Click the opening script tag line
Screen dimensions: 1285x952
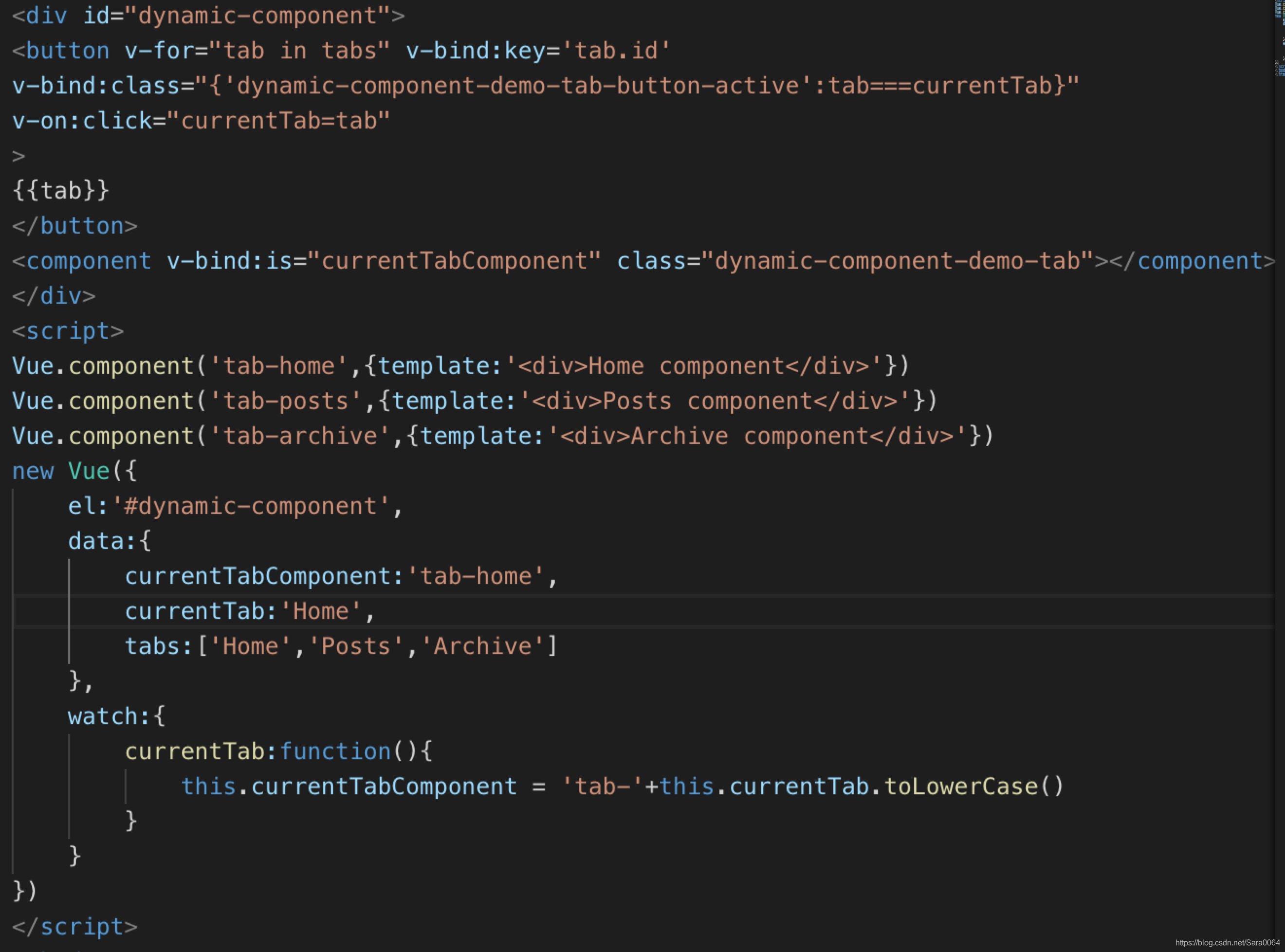click(68, 331)
